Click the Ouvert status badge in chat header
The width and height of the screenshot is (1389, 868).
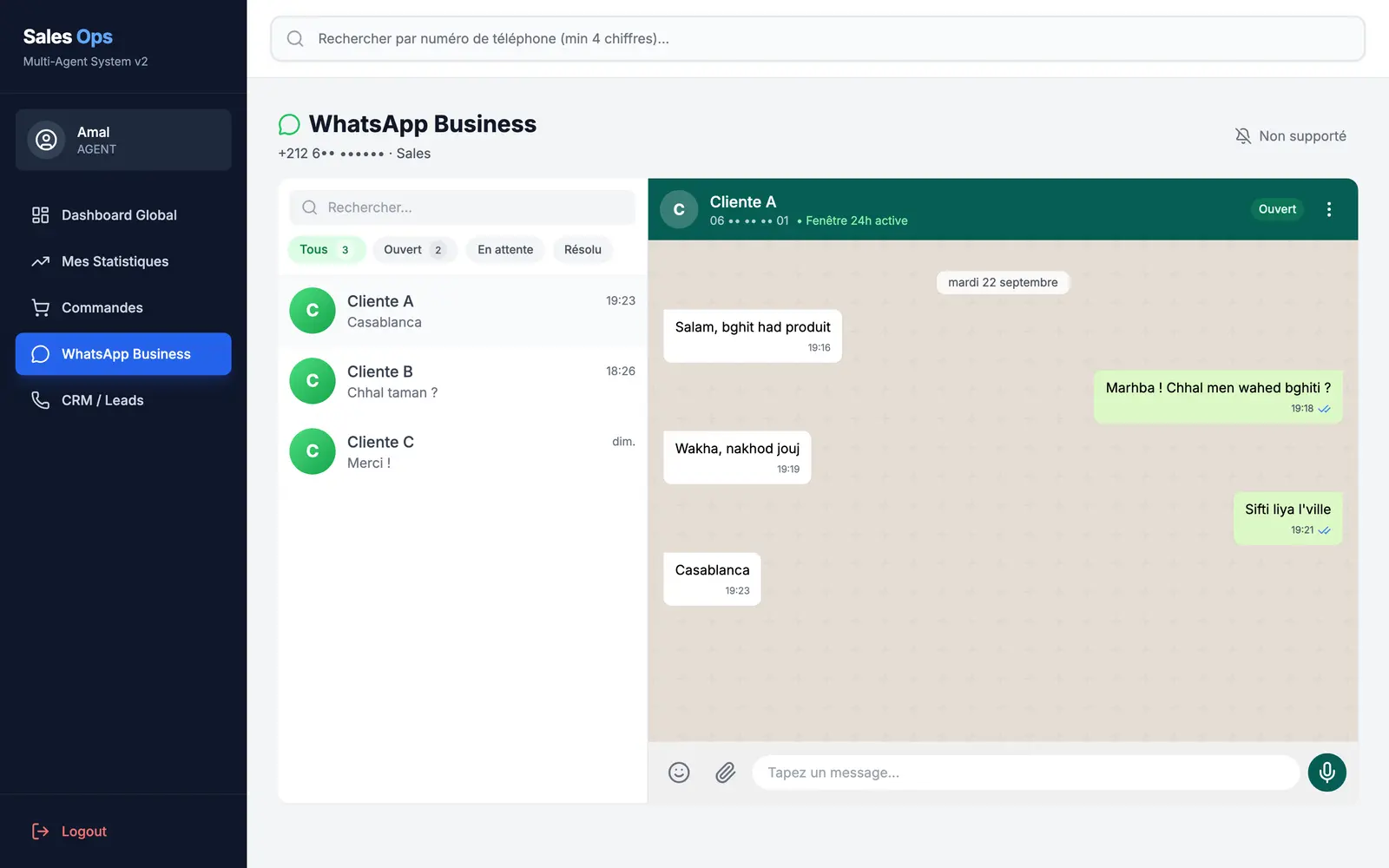tap(1277, 209)
